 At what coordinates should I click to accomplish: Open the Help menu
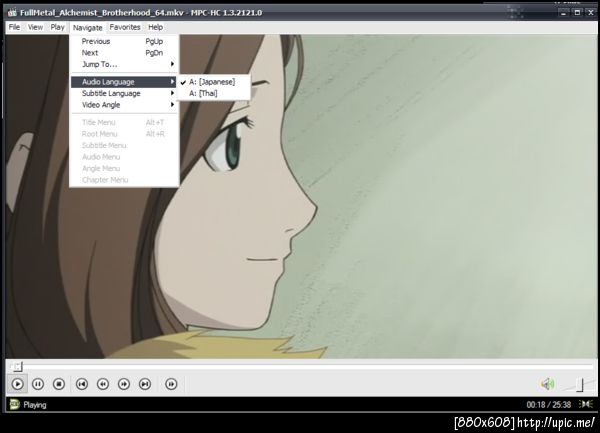(x=155, y=27)
